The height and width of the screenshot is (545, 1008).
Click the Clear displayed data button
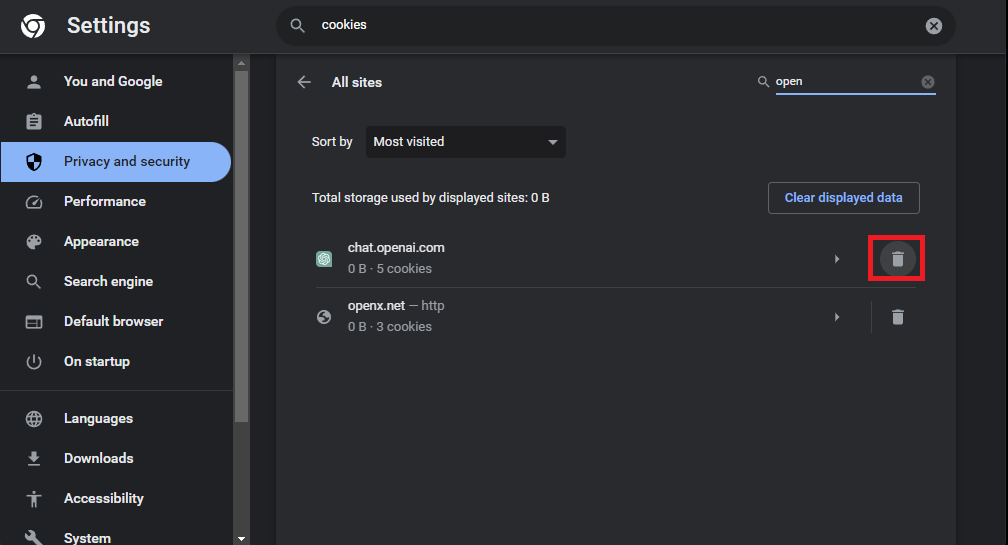[843, 198]
